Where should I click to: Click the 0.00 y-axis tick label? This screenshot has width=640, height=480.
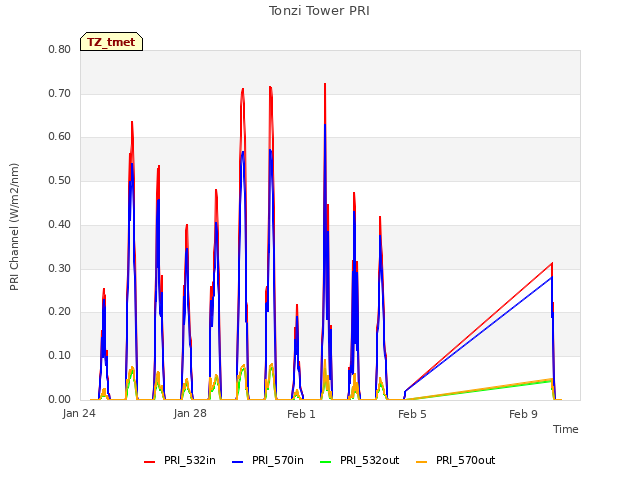tap(60, 399)
